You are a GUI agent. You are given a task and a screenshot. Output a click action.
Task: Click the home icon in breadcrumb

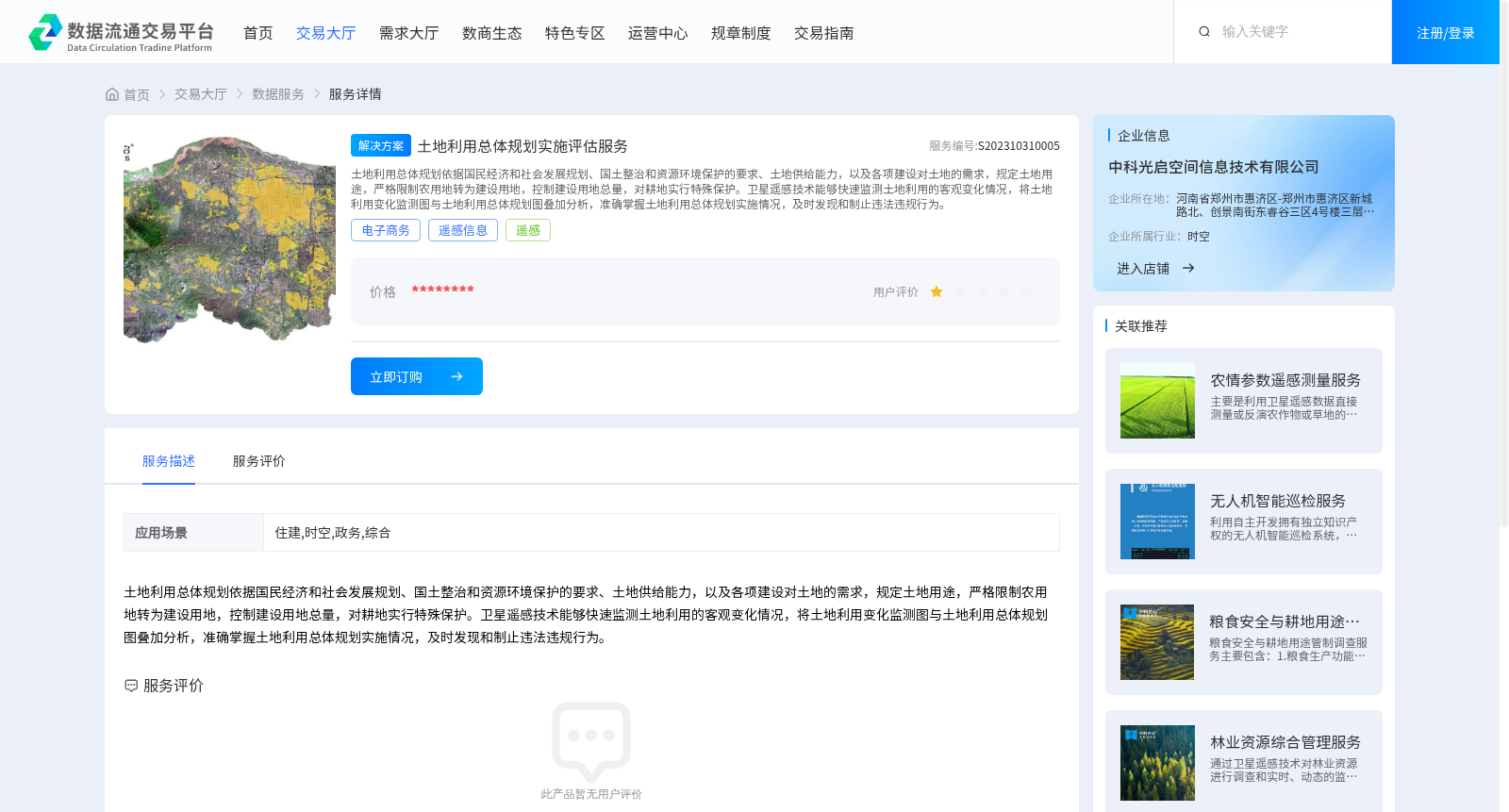pos(112,94)
